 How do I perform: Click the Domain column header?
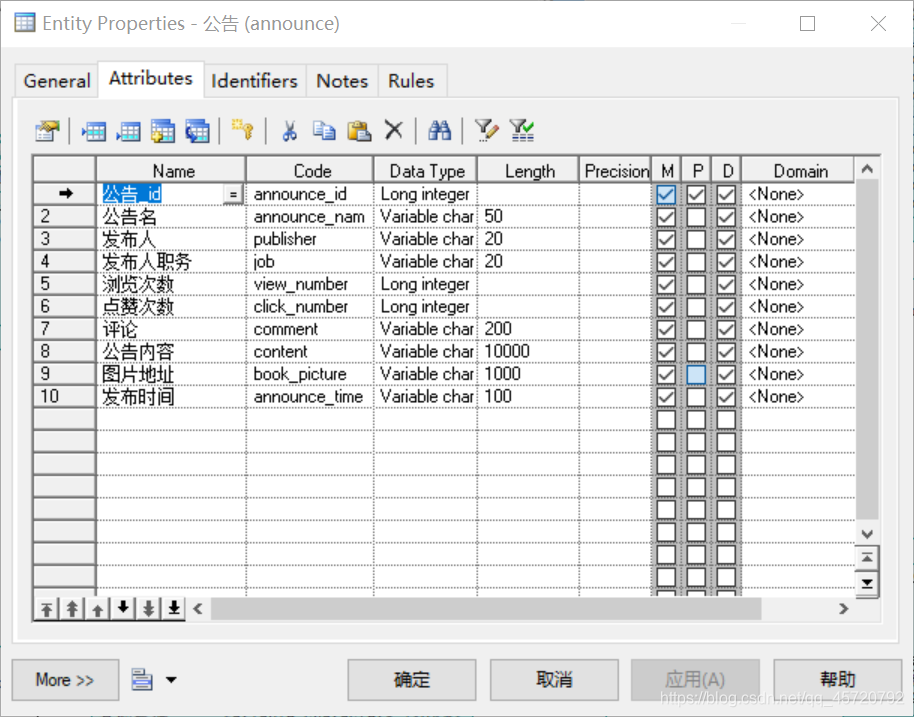tap(799, 171)
